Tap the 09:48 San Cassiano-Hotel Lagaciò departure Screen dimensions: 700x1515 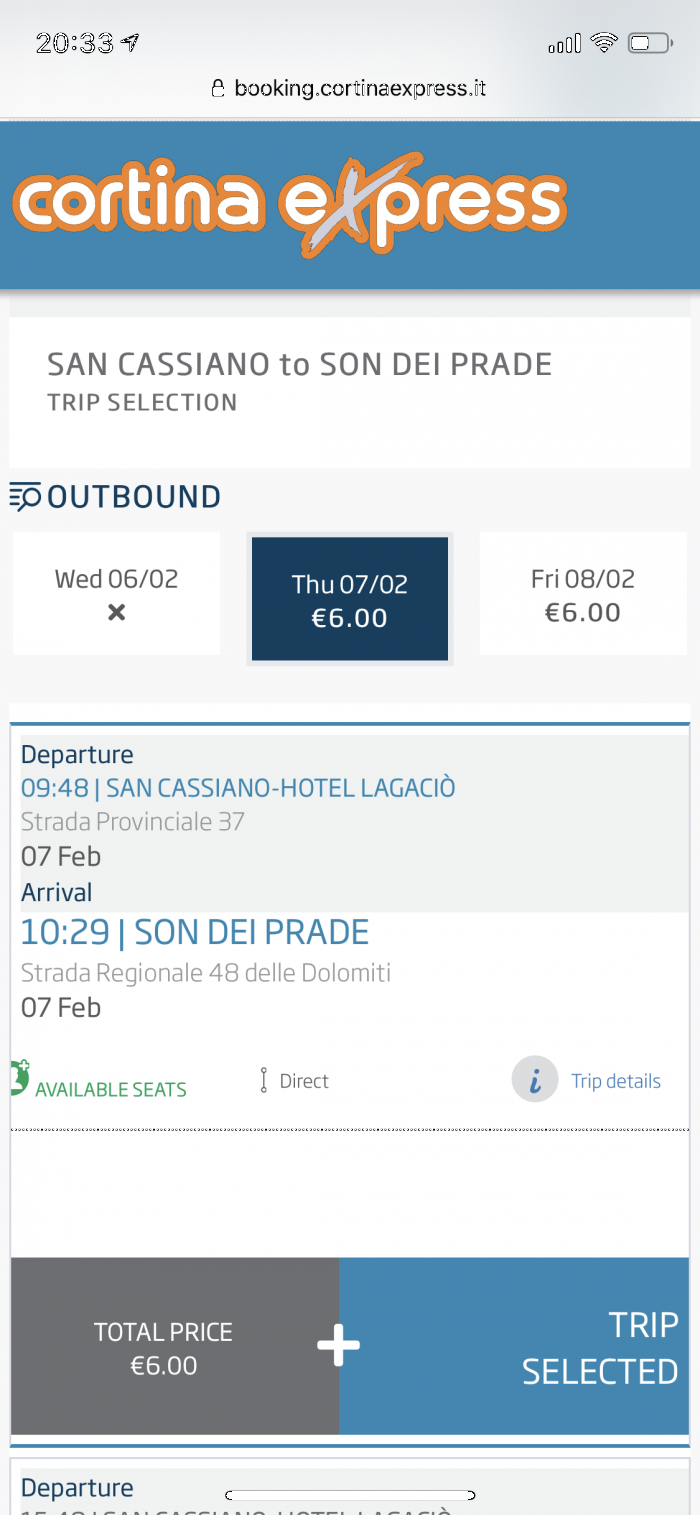pos(238,788)
